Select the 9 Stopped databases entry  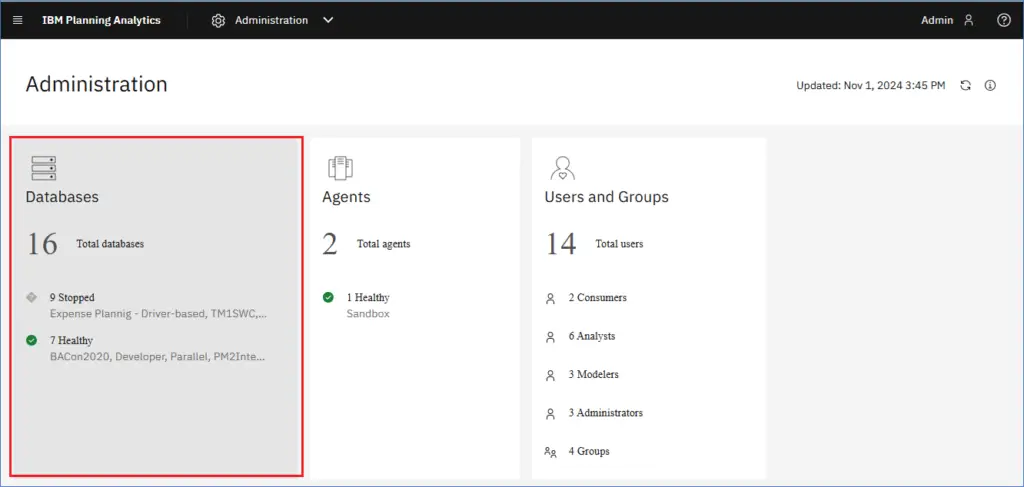(72, 298)
